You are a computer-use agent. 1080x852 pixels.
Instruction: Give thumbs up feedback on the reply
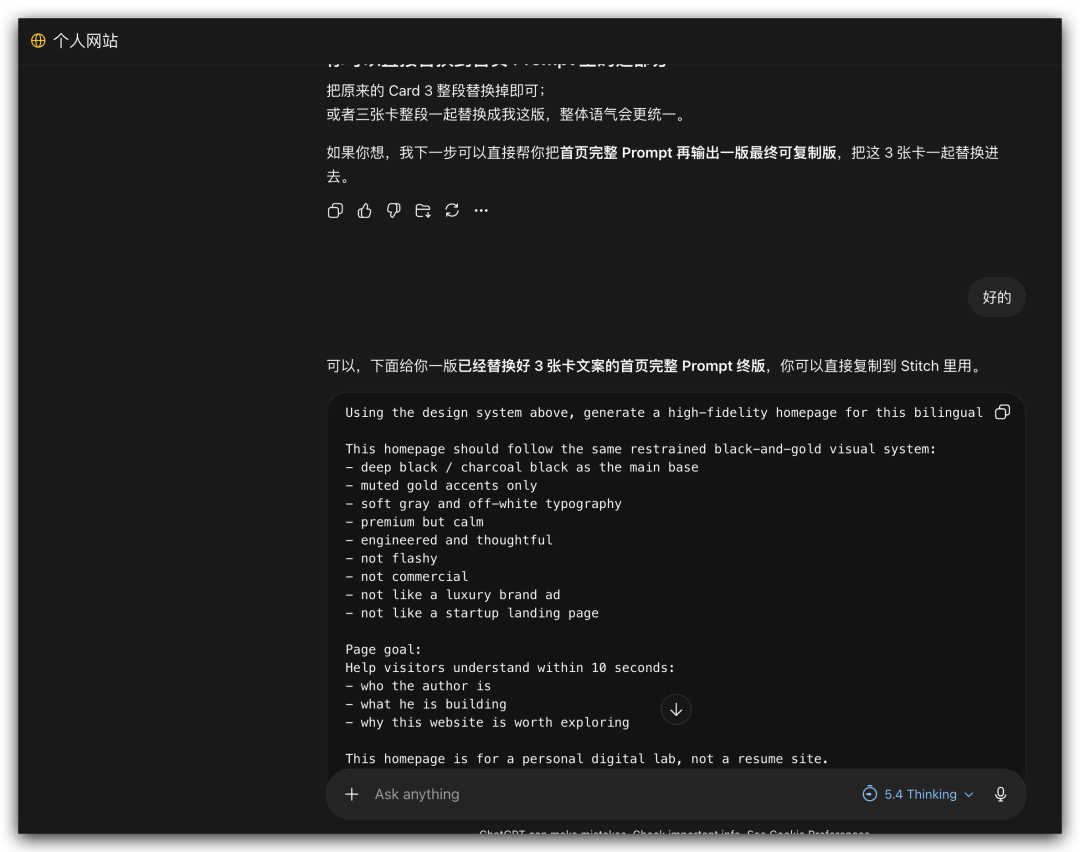click(x=364, y=210)
